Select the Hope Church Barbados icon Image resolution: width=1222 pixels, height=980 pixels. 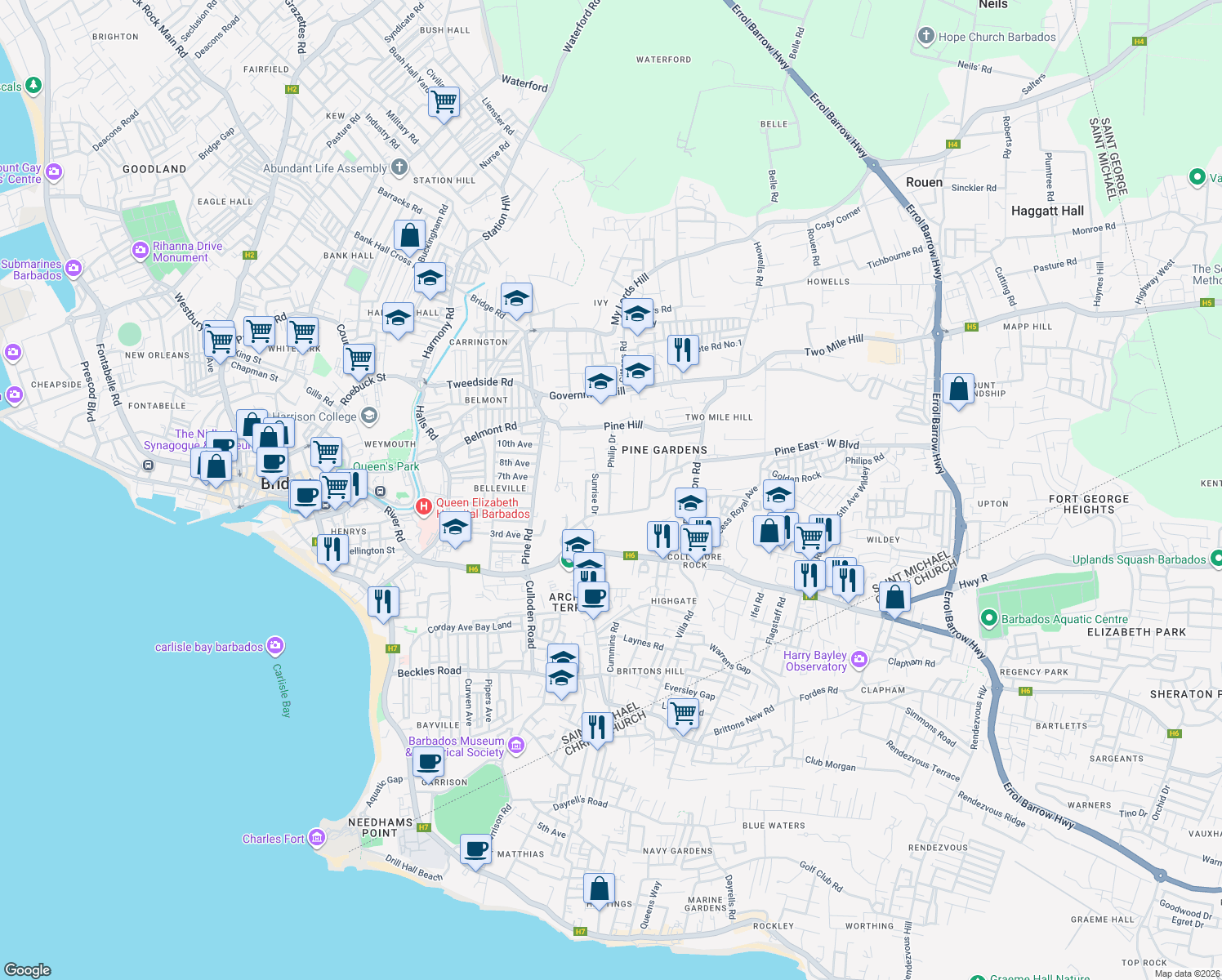(x=925, y=36)
